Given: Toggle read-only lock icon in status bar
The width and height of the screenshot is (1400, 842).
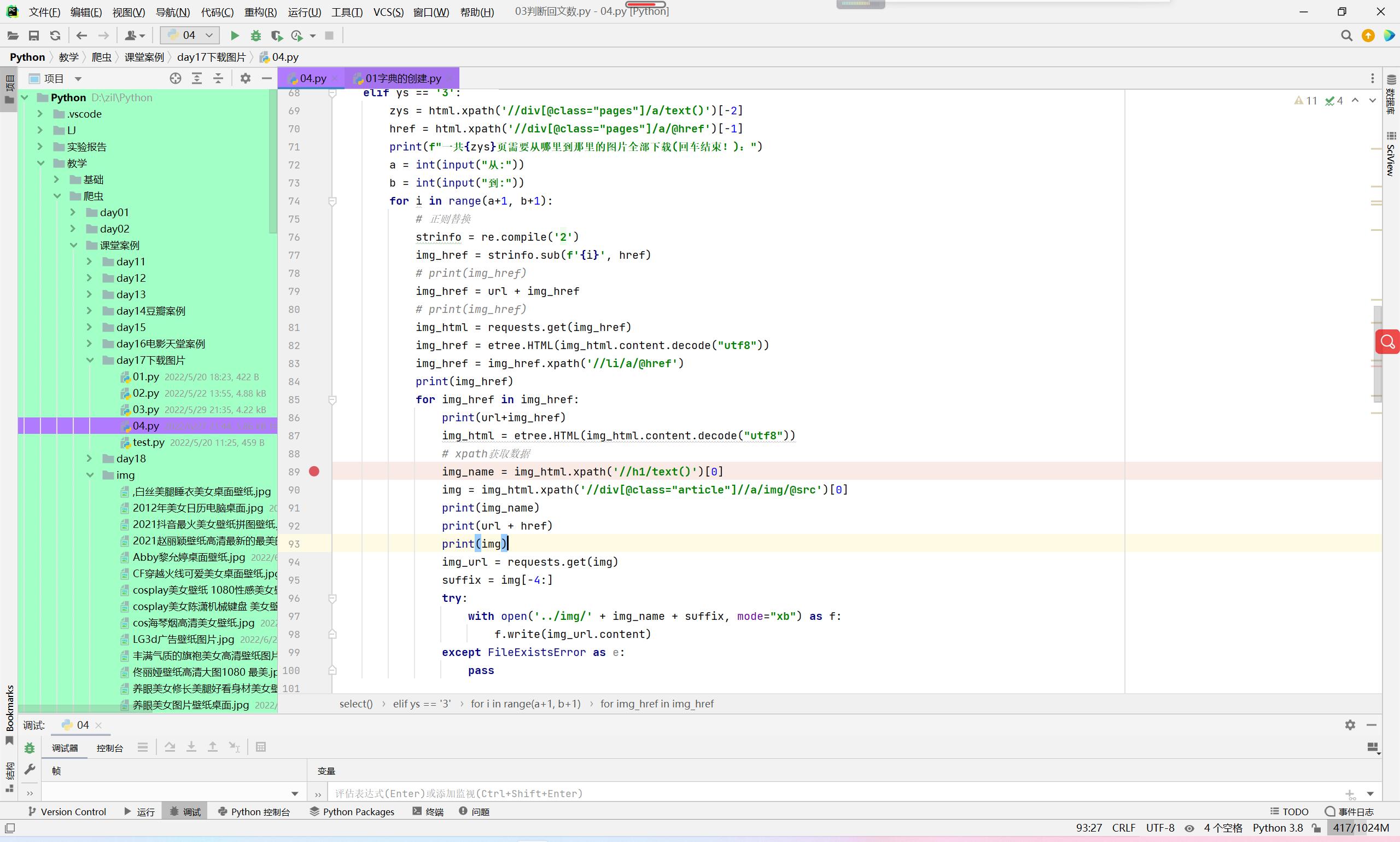Looking at the screenshot, I should coord(1317,828).
